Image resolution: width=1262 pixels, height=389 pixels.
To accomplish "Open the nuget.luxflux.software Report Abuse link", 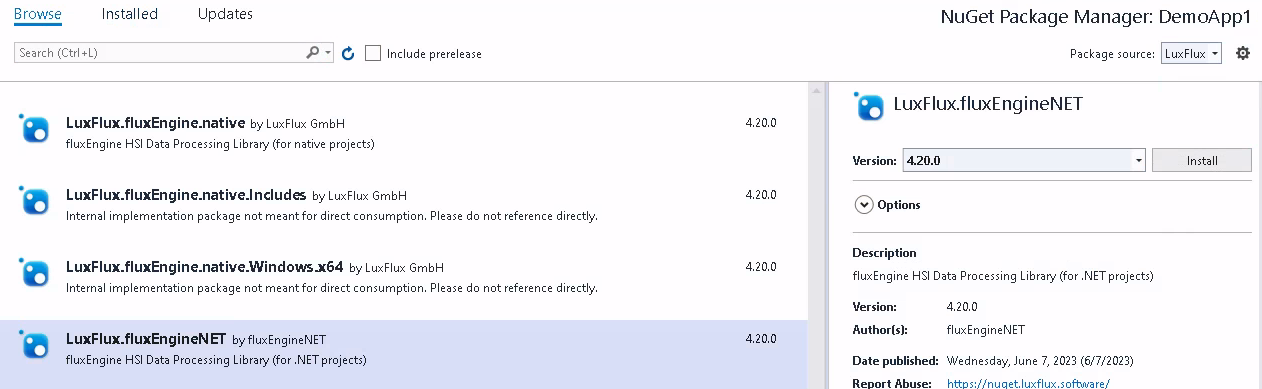I will tap(1027, 383).
